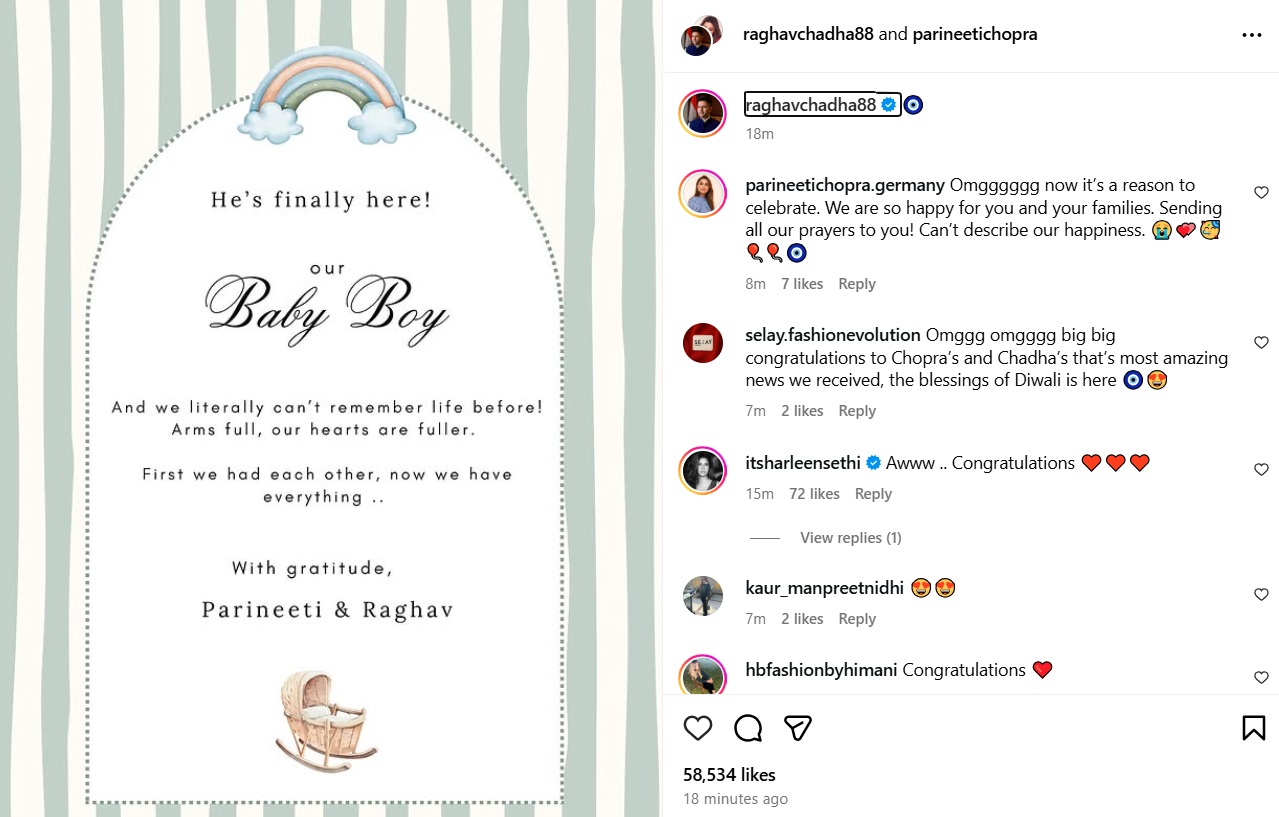Screen dimensions: 1279x817
Task: Reply to parineetichopra.germany's comment
Action: coord(857,284)
